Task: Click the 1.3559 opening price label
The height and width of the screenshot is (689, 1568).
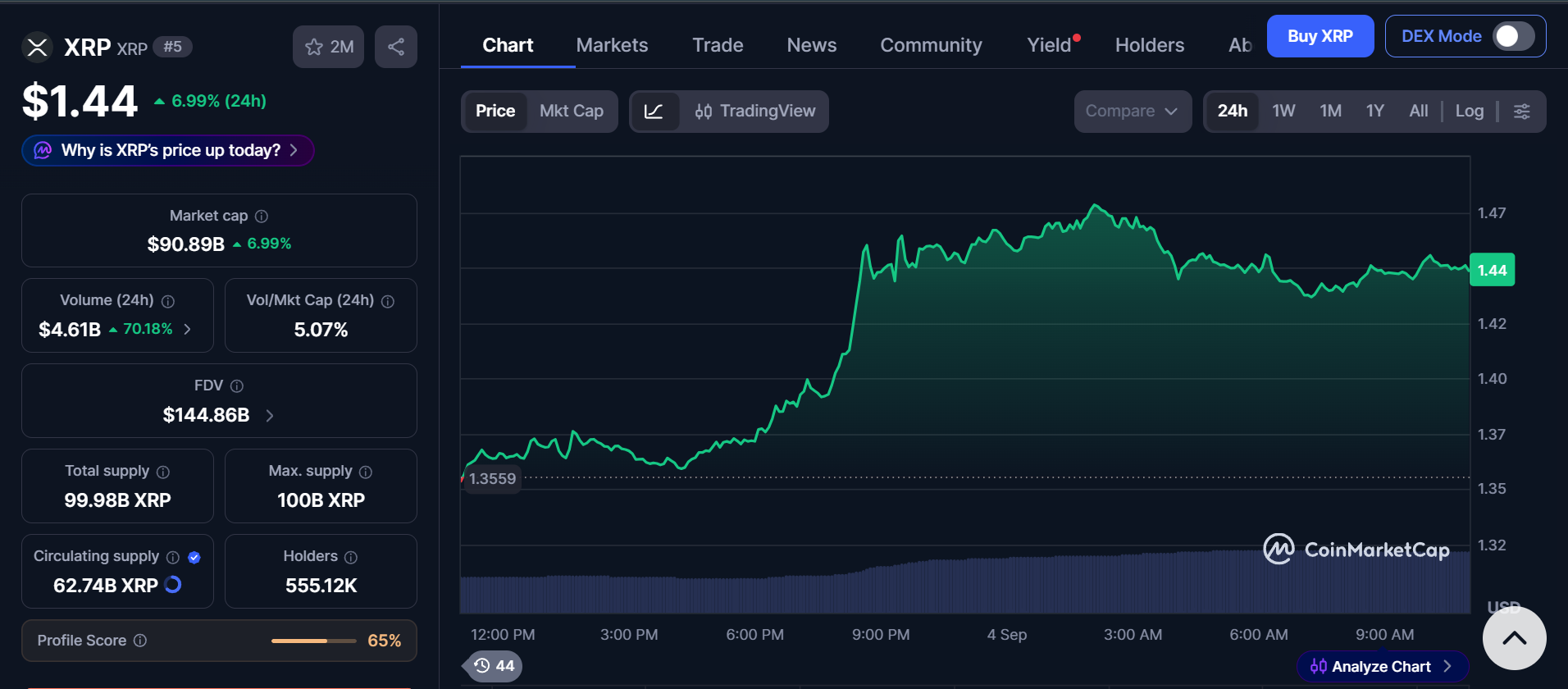Action: pyautogui.click(x=493, y=478)
